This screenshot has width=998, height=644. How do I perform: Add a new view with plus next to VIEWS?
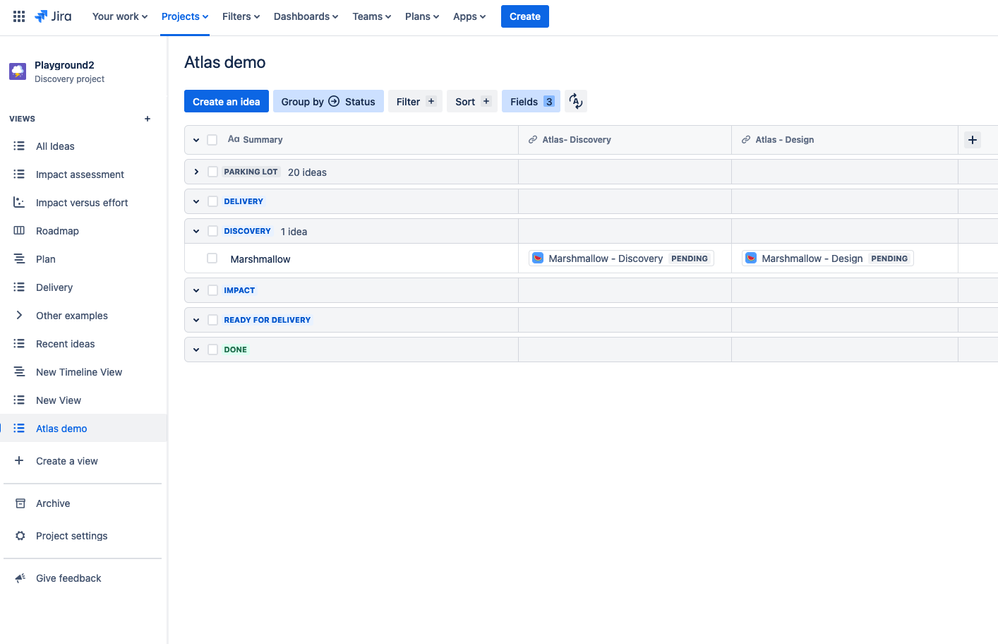click(148, 119)
